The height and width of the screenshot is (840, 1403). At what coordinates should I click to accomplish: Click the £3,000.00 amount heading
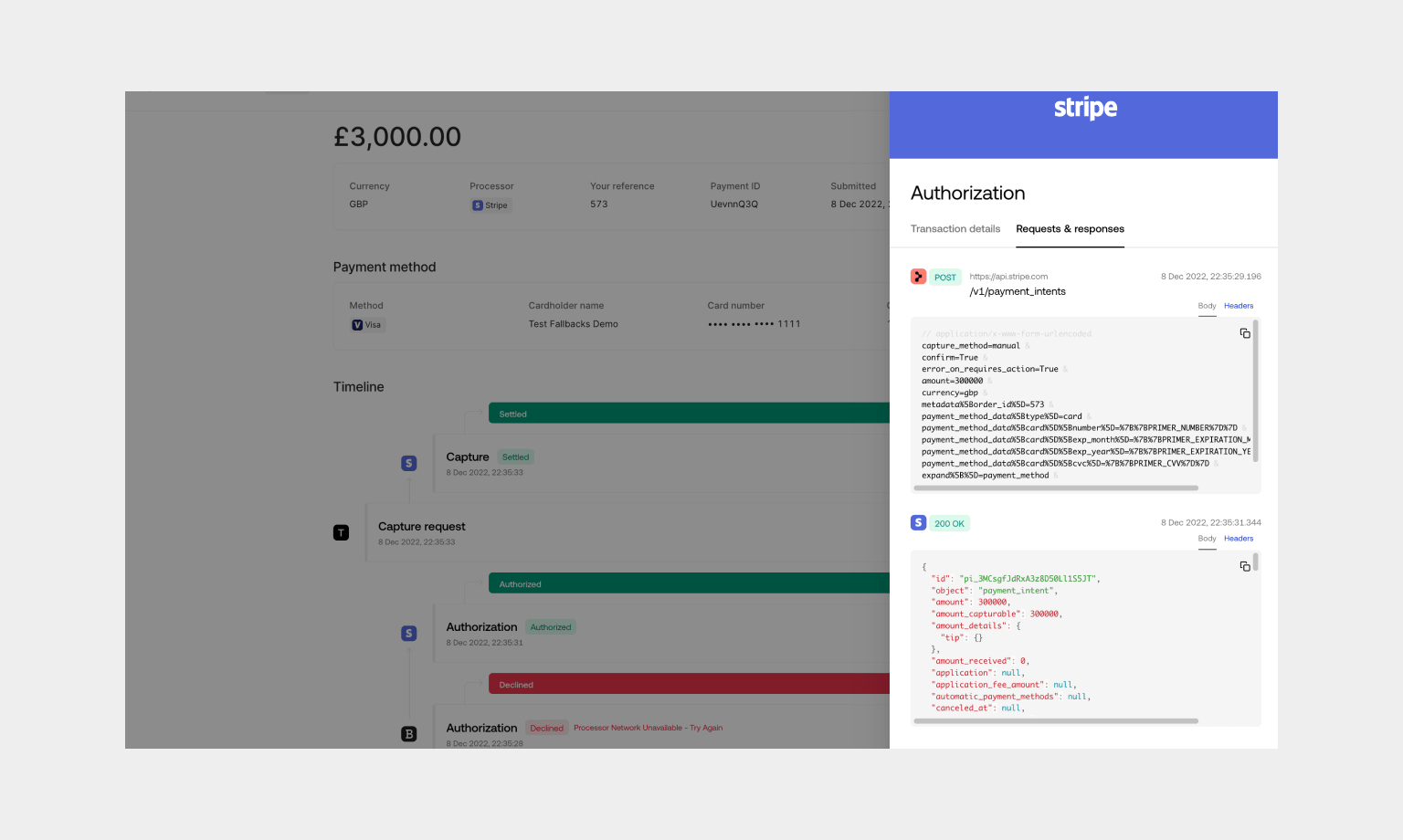pos(397,137)
